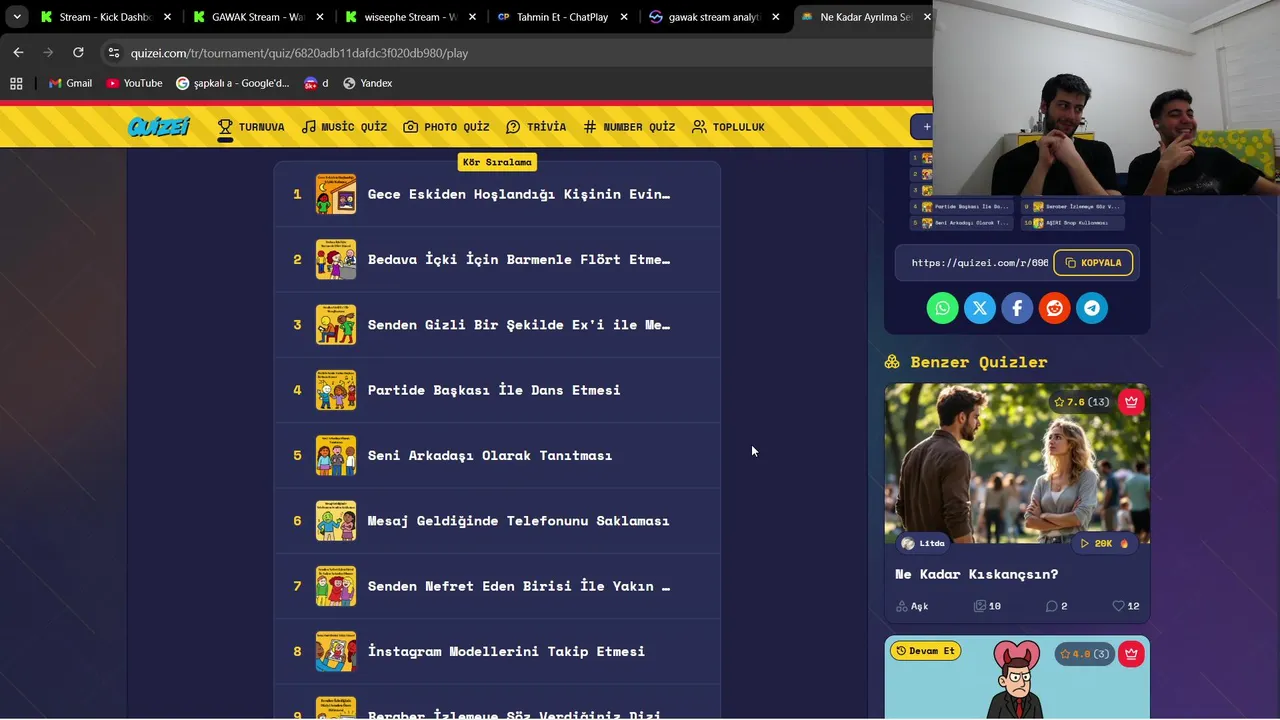This screenshot has width=1280, height=720.
Task: Click the Devam Et badge
Action: [925, 651]
